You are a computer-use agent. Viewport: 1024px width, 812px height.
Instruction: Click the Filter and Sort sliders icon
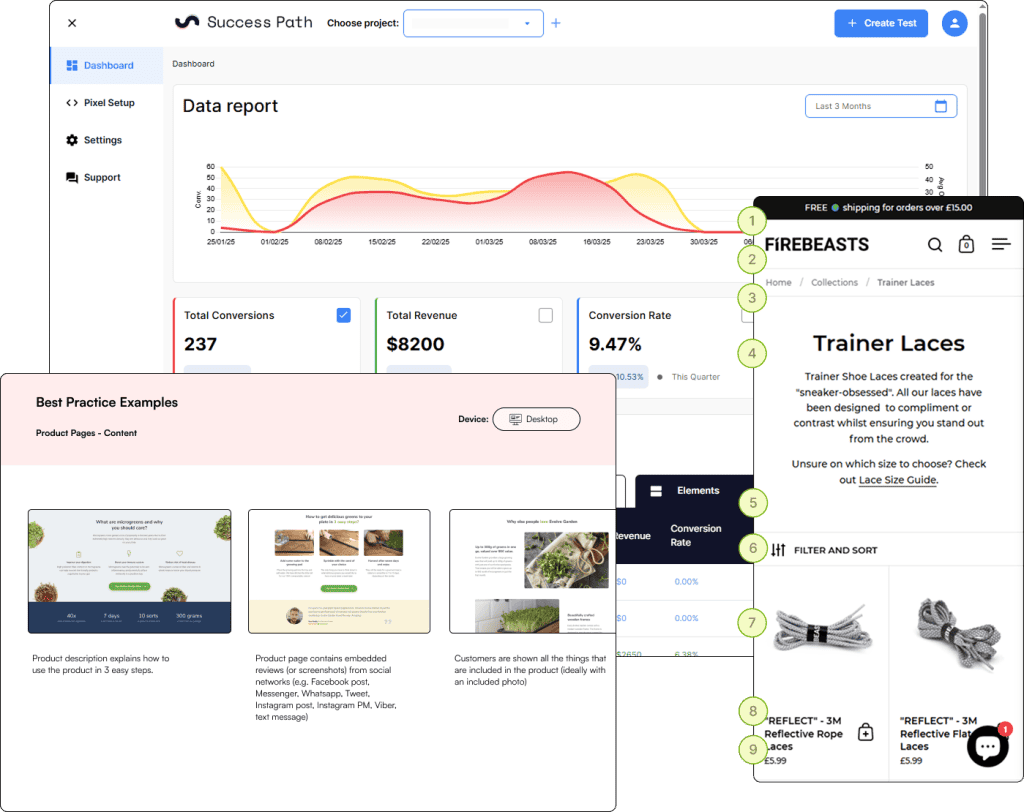coord(778,550)
